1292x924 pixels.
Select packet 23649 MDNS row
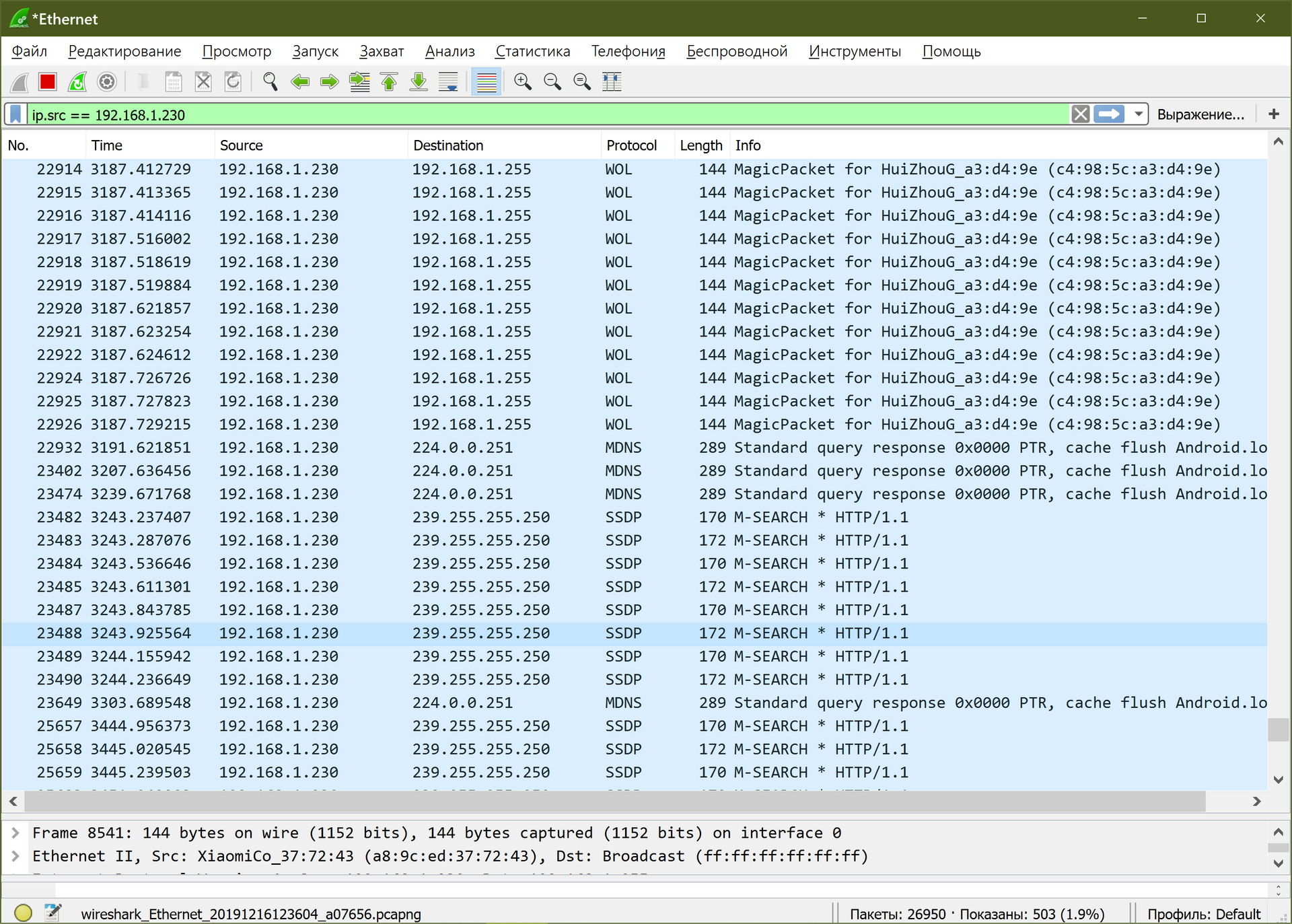[635, 703]
